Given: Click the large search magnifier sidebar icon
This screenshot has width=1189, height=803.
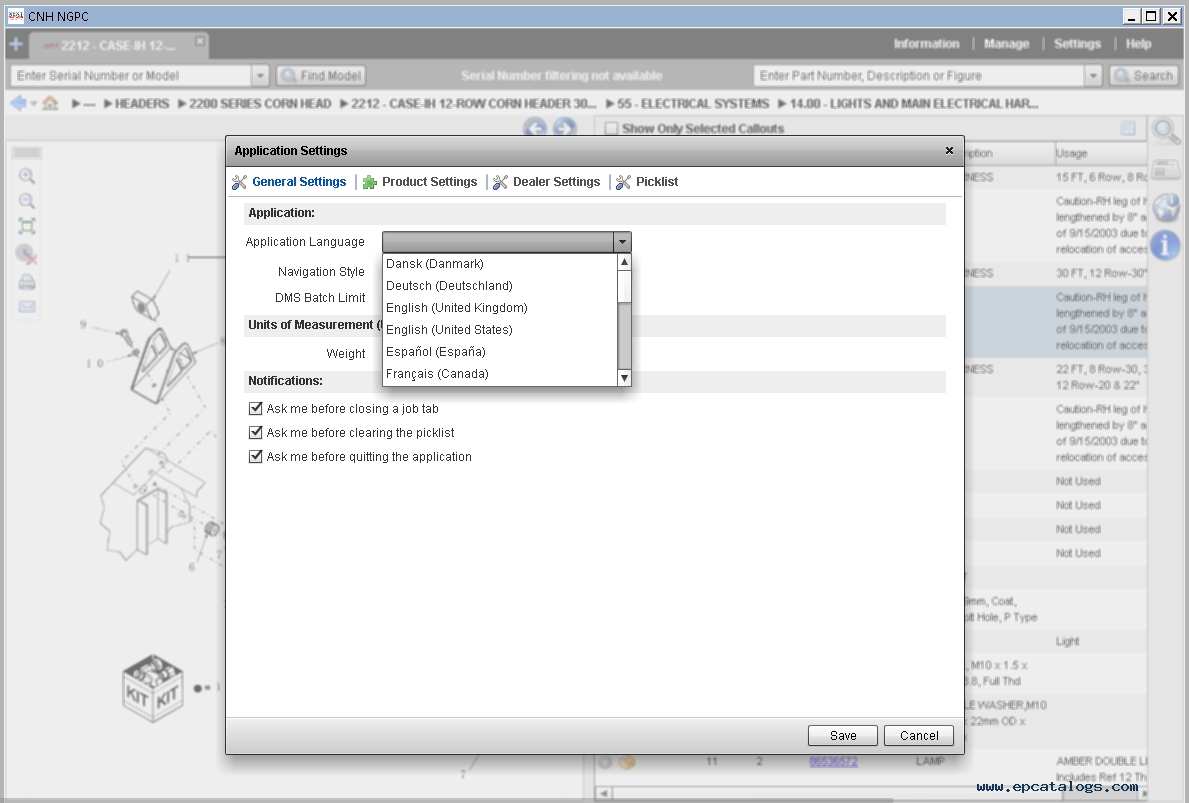Looking at the screenshot, I should [1165, 132].
